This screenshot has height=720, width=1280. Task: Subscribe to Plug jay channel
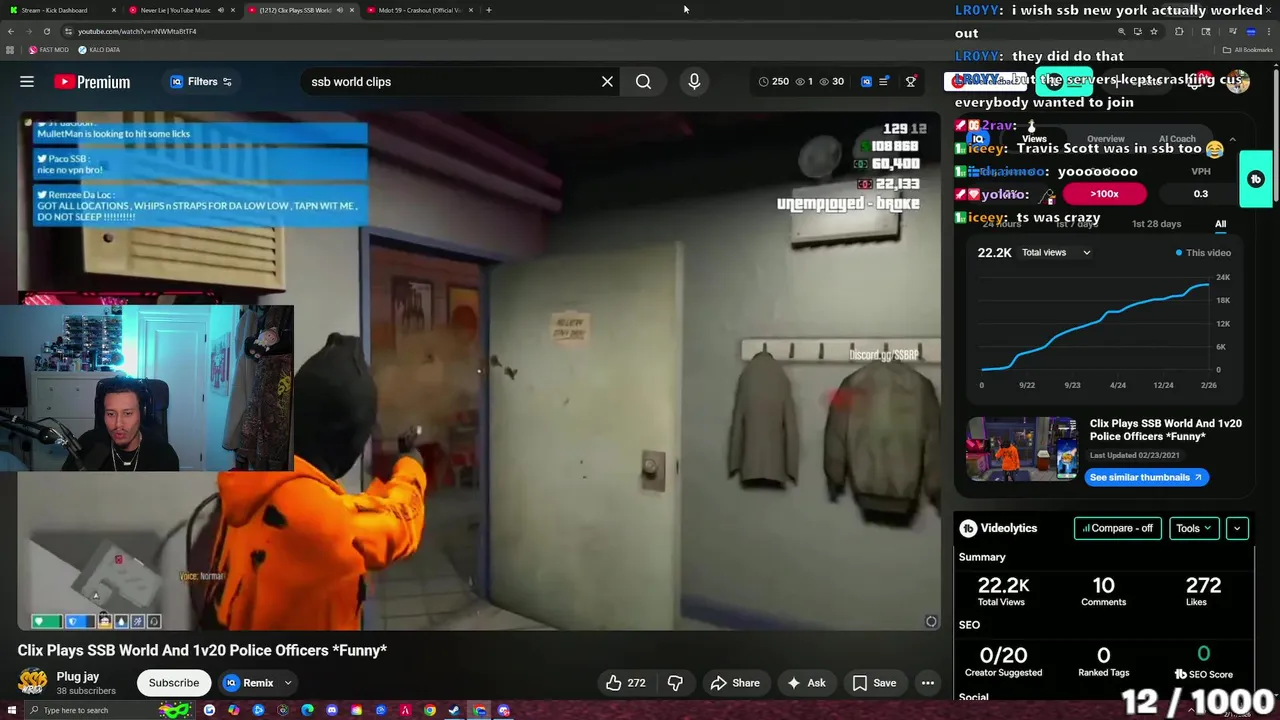[x=174, y=683]
